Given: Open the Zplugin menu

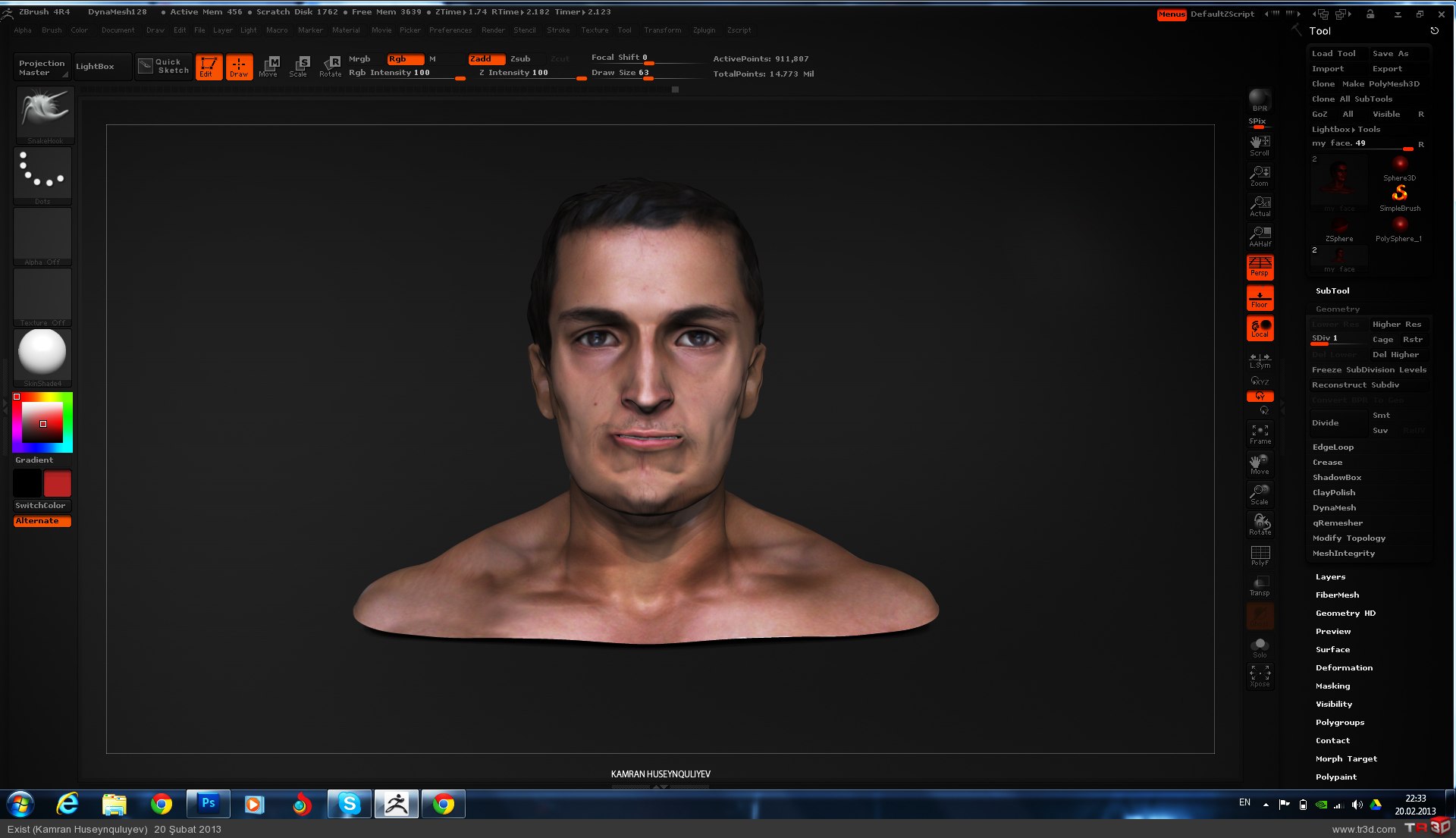Looking at the screenshot, I should 704,30.
